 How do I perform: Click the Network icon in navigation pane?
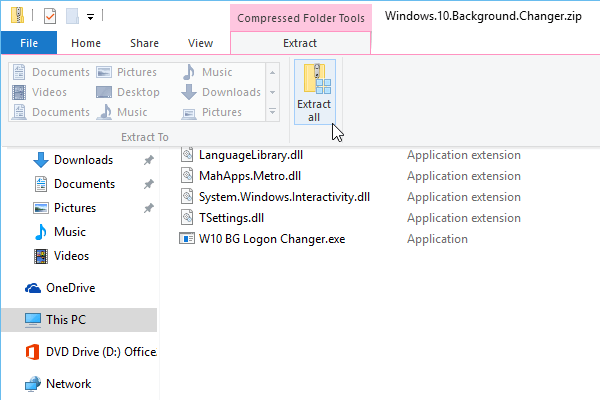33,384
